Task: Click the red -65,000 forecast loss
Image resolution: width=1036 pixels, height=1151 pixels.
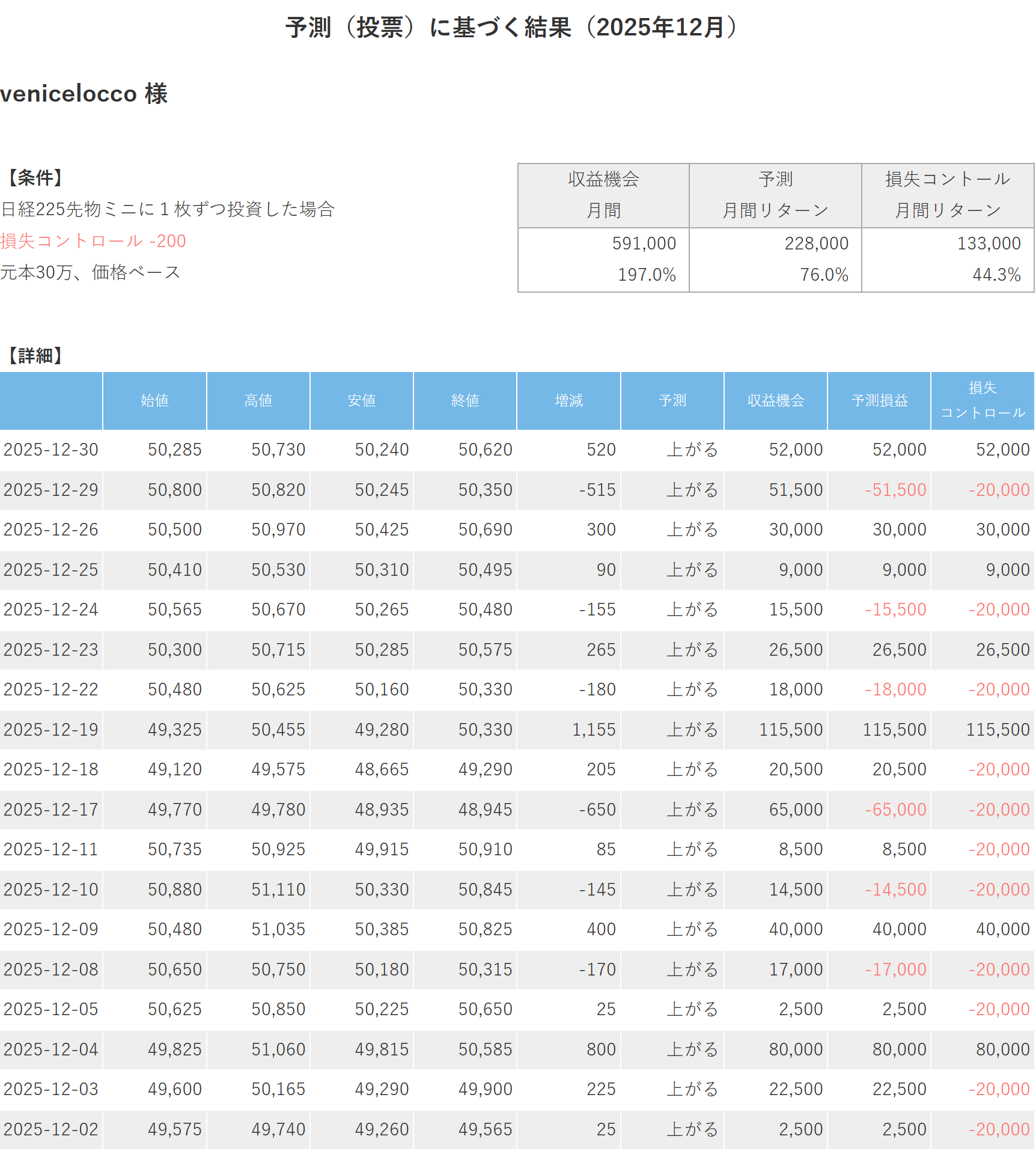Action: click(895, 810)
